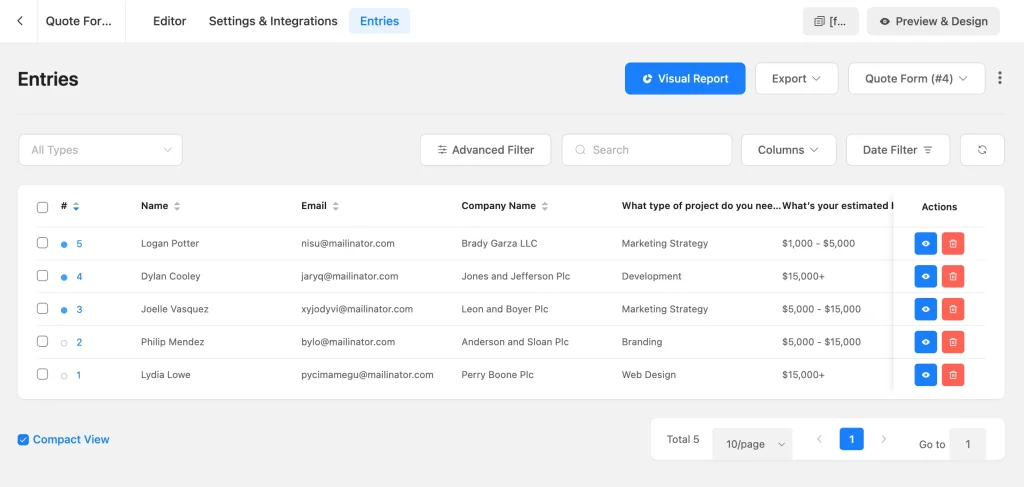The height and width of the screenshot is (487, 1024).
Task: Check the box for Logan Potter row
Action: click(42, 243)
